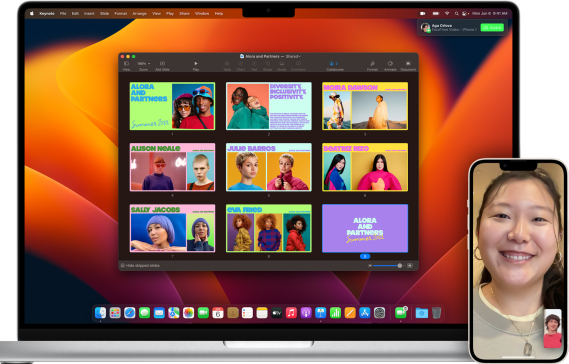This screenshot has width=569, height=364.
Task: Insert a Table from the toolbar
Action: [227, 65]
